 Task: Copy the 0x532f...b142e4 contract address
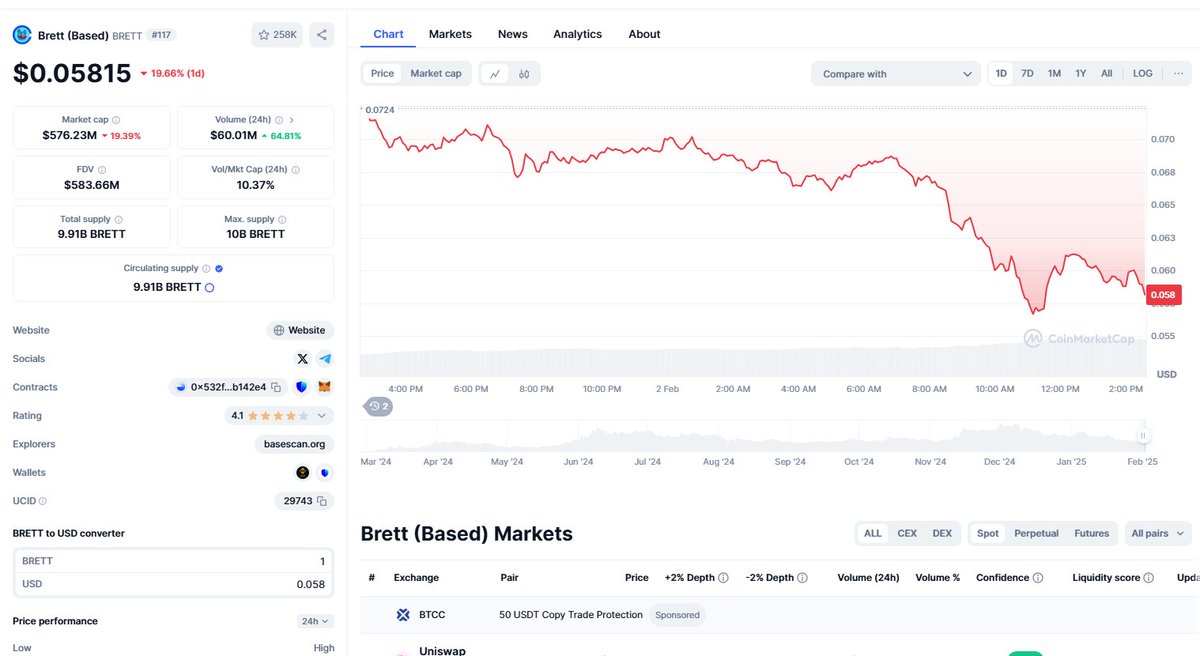point(275,387)
